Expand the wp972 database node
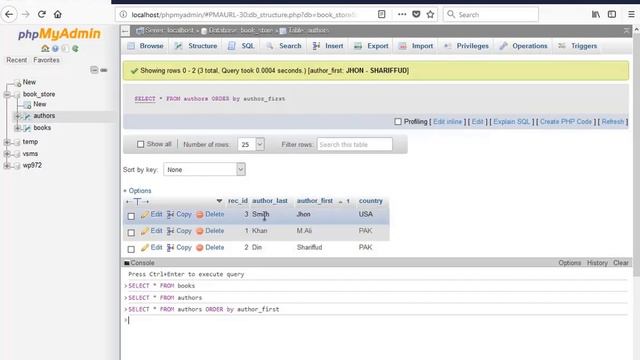640x360 pixels. coord(7,166)
